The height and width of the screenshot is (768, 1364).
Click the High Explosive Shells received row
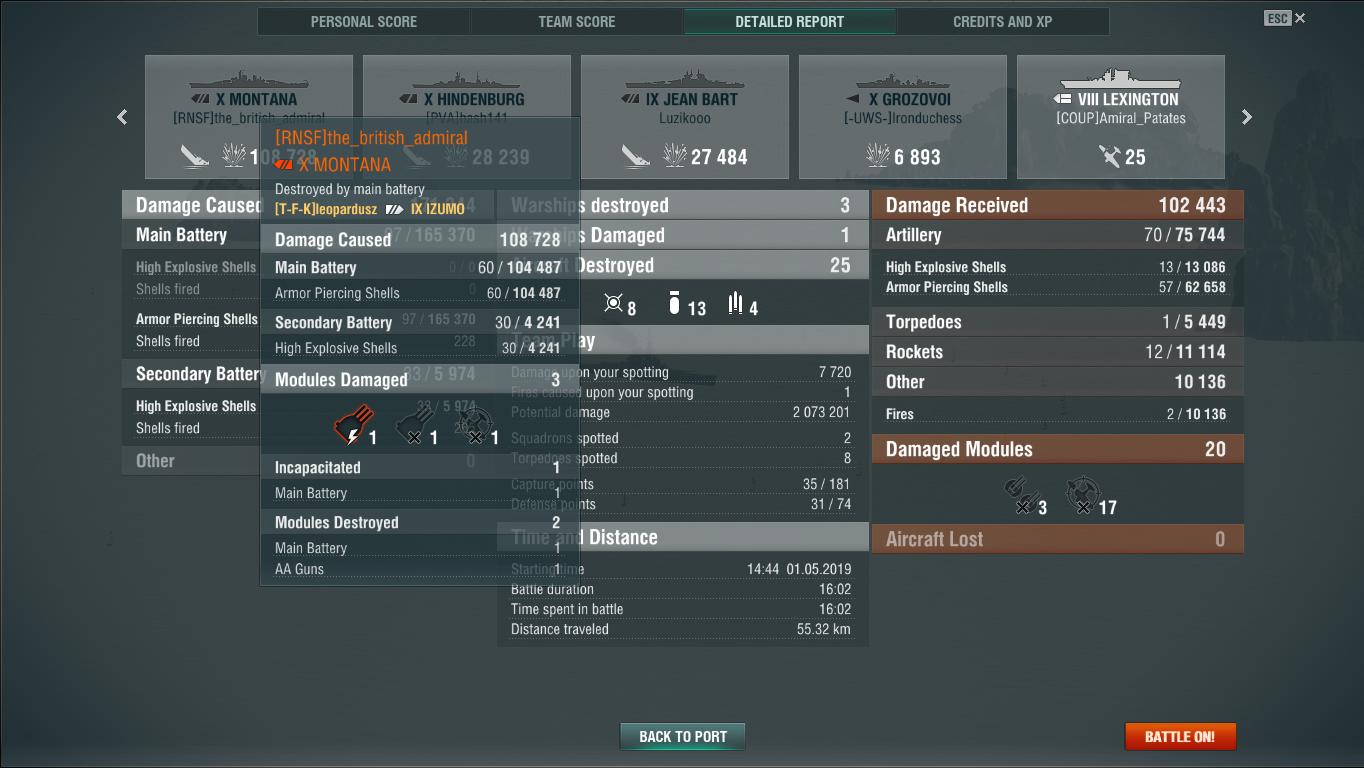[x=1058, y=267]
